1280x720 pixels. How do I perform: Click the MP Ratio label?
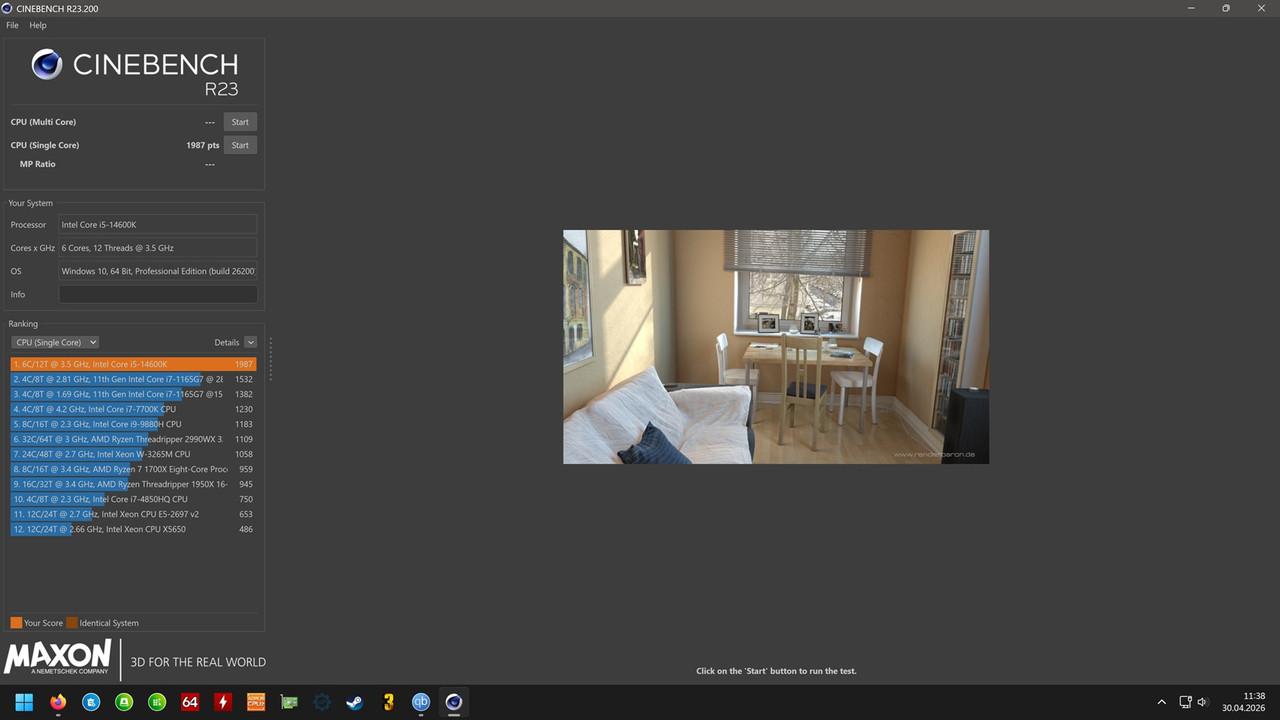38,164
